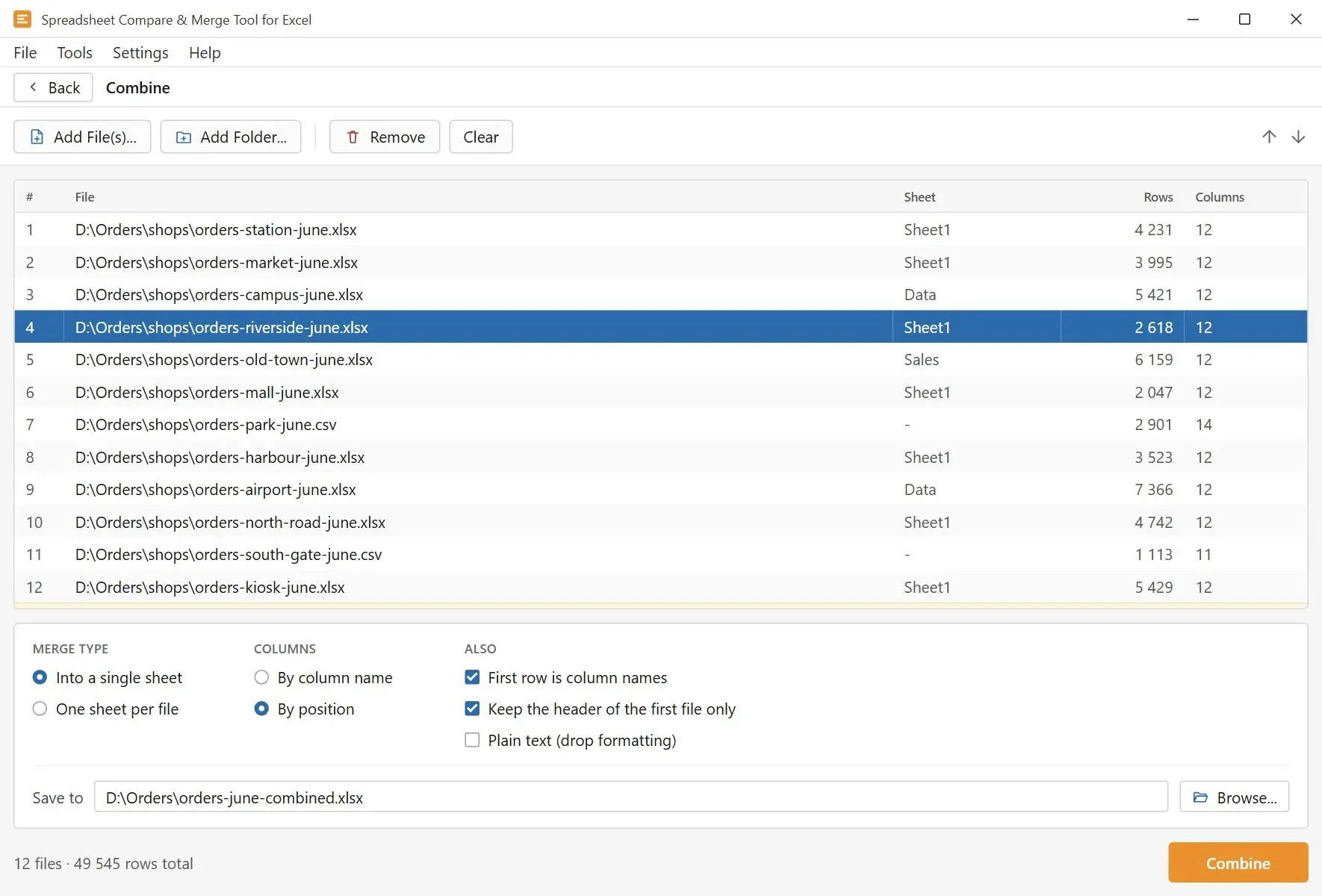Select orders-airport-june.xlsx row
The image size is (1322, 896).
[x=661, y=489]
